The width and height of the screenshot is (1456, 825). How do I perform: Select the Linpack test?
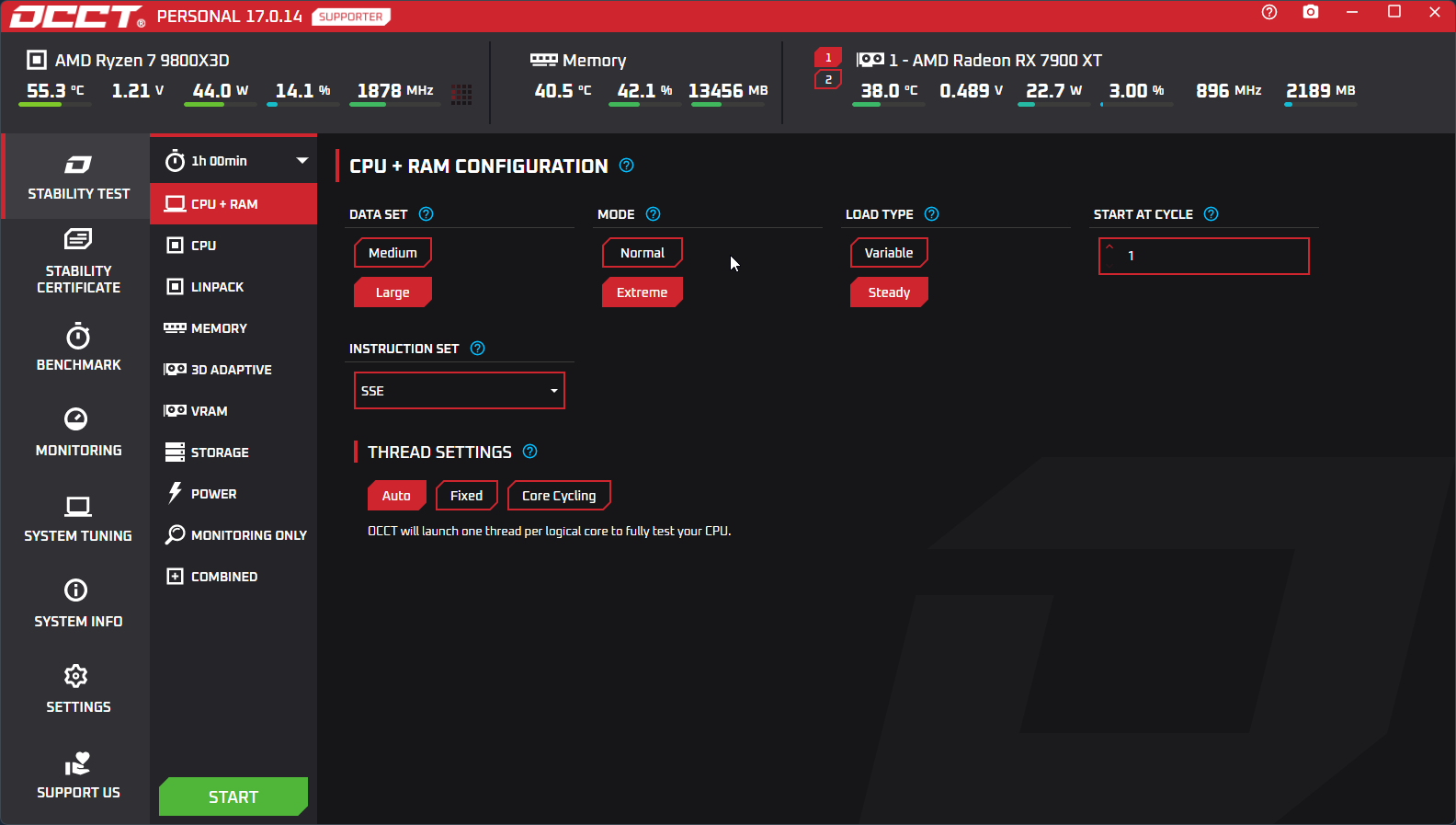(233, 287)
